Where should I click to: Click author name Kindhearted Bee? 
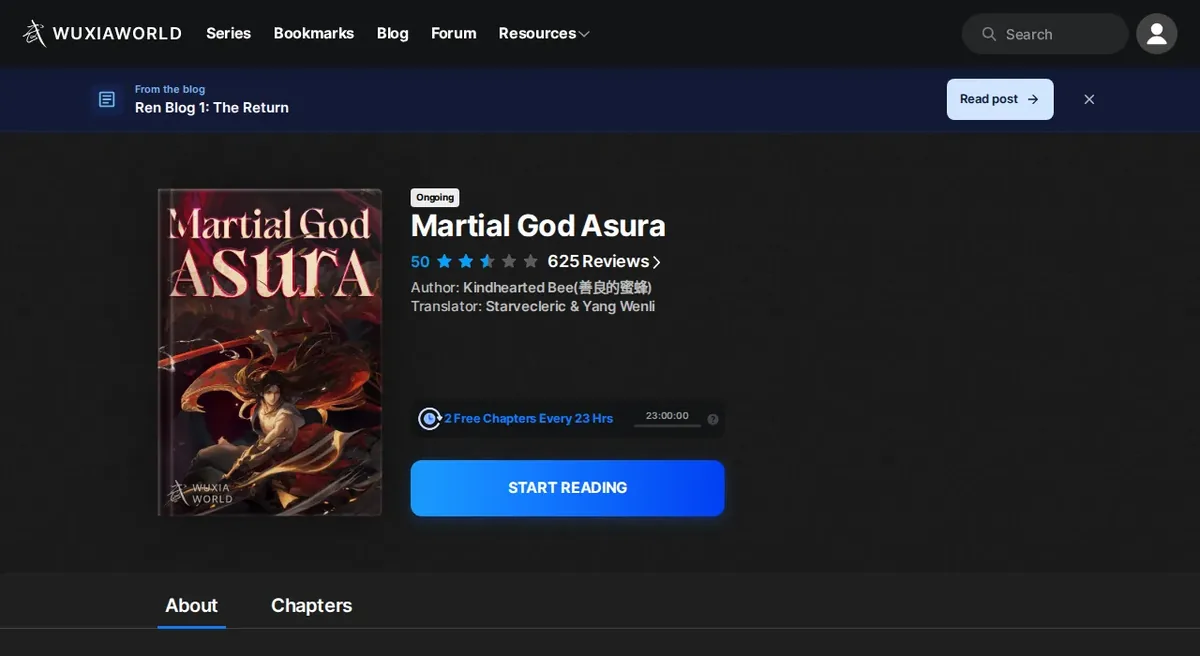[x=557, y=288]
